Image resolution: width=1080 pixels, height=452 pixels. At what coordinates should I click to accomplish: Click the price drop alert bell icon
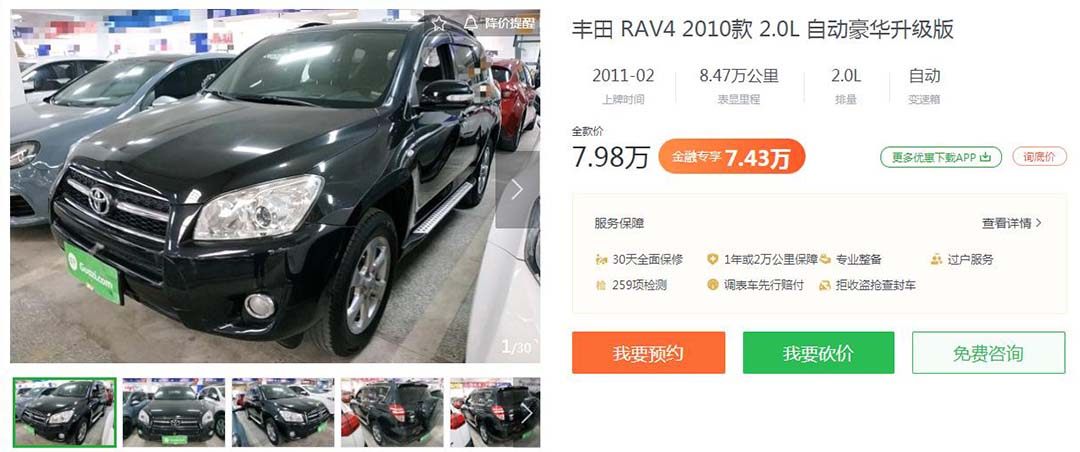[x=470, y=23]
